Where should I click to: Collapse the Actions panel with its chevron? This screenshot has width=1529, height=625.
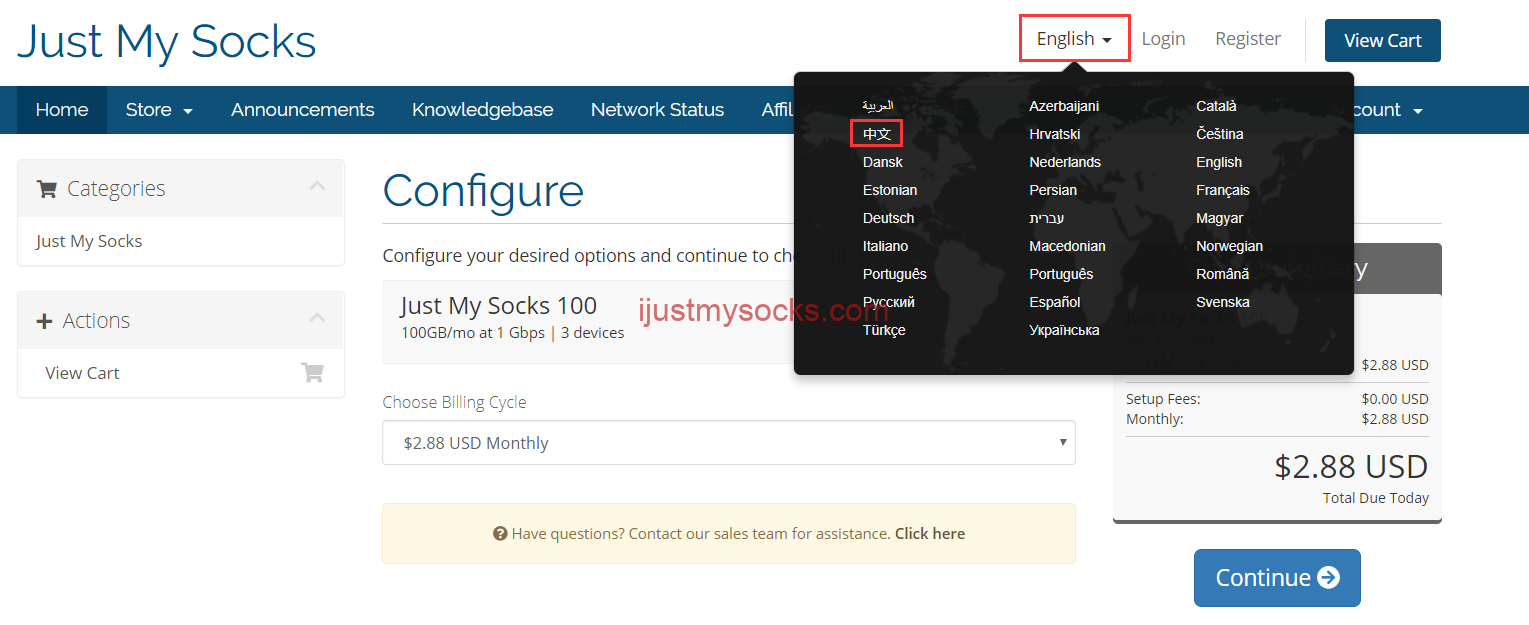[x=317, y=318]
